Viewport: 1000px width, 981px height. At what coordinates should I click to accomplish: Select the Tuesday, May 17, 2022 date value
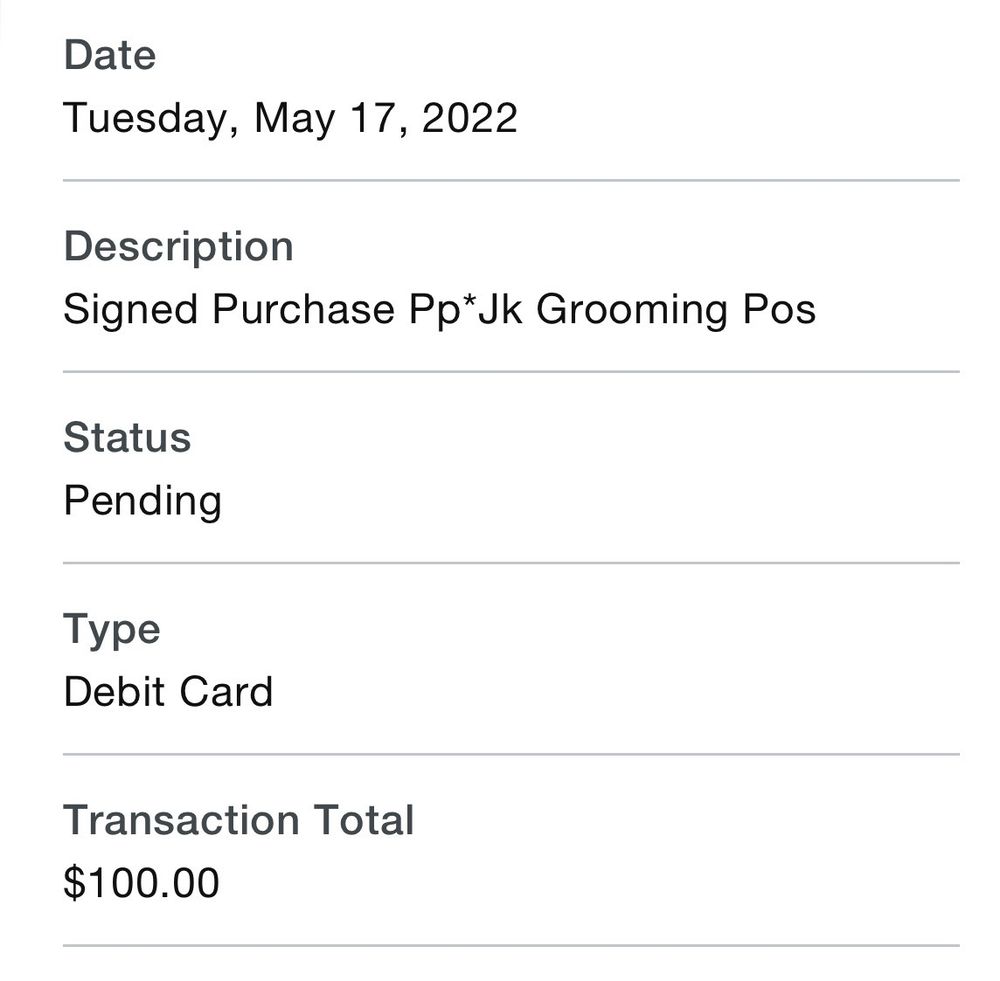290,118
